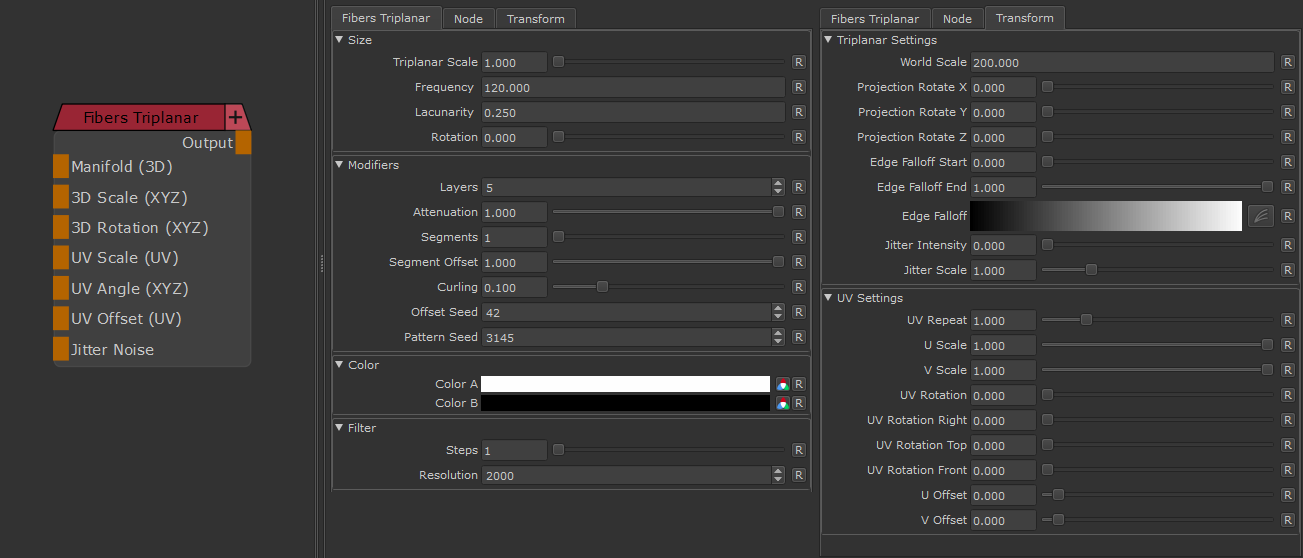Collapse the UV Settings section

click(x=828, y=298)
